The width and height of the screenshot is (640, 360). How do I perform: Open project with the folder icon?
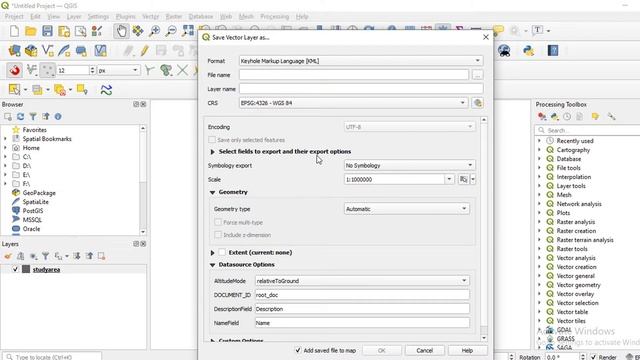tap(31, 31)
